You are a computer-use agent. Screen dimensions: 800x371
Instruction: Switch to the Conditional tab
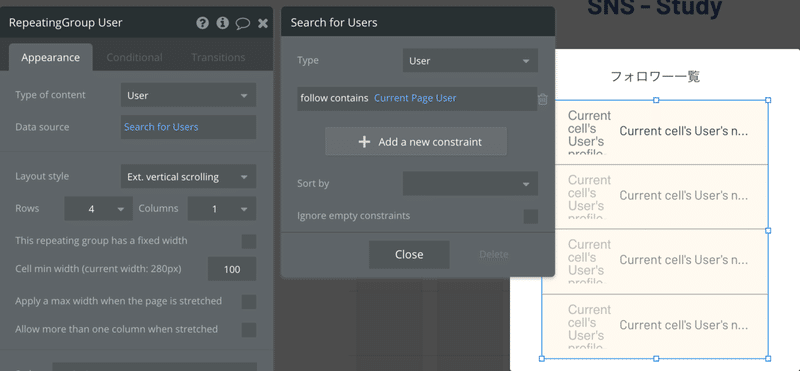click(134, 58)
